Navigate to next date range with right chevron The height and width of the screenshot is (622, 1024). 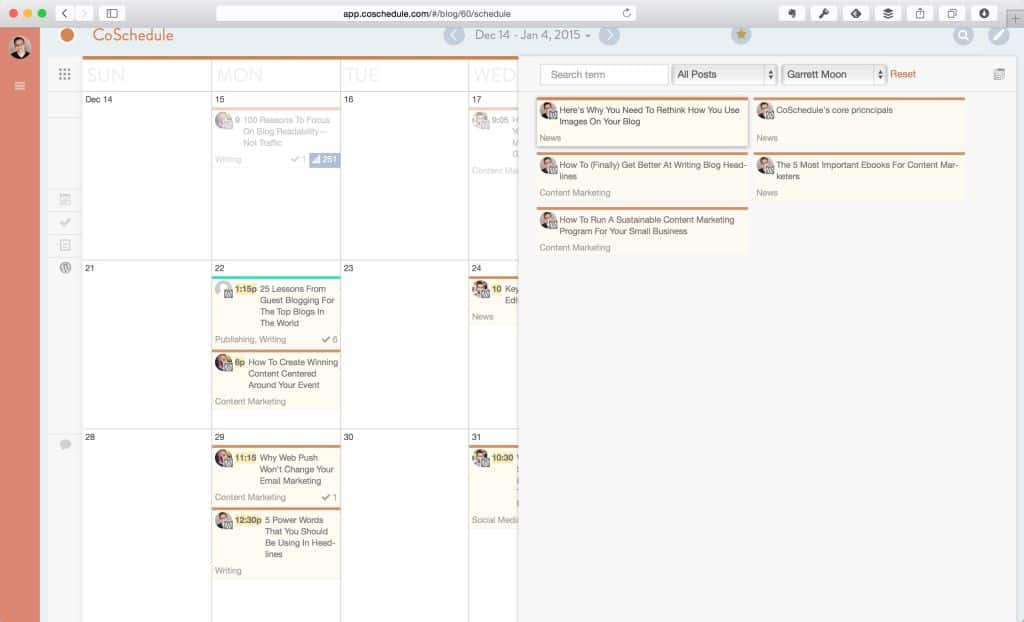click(610, 34)
